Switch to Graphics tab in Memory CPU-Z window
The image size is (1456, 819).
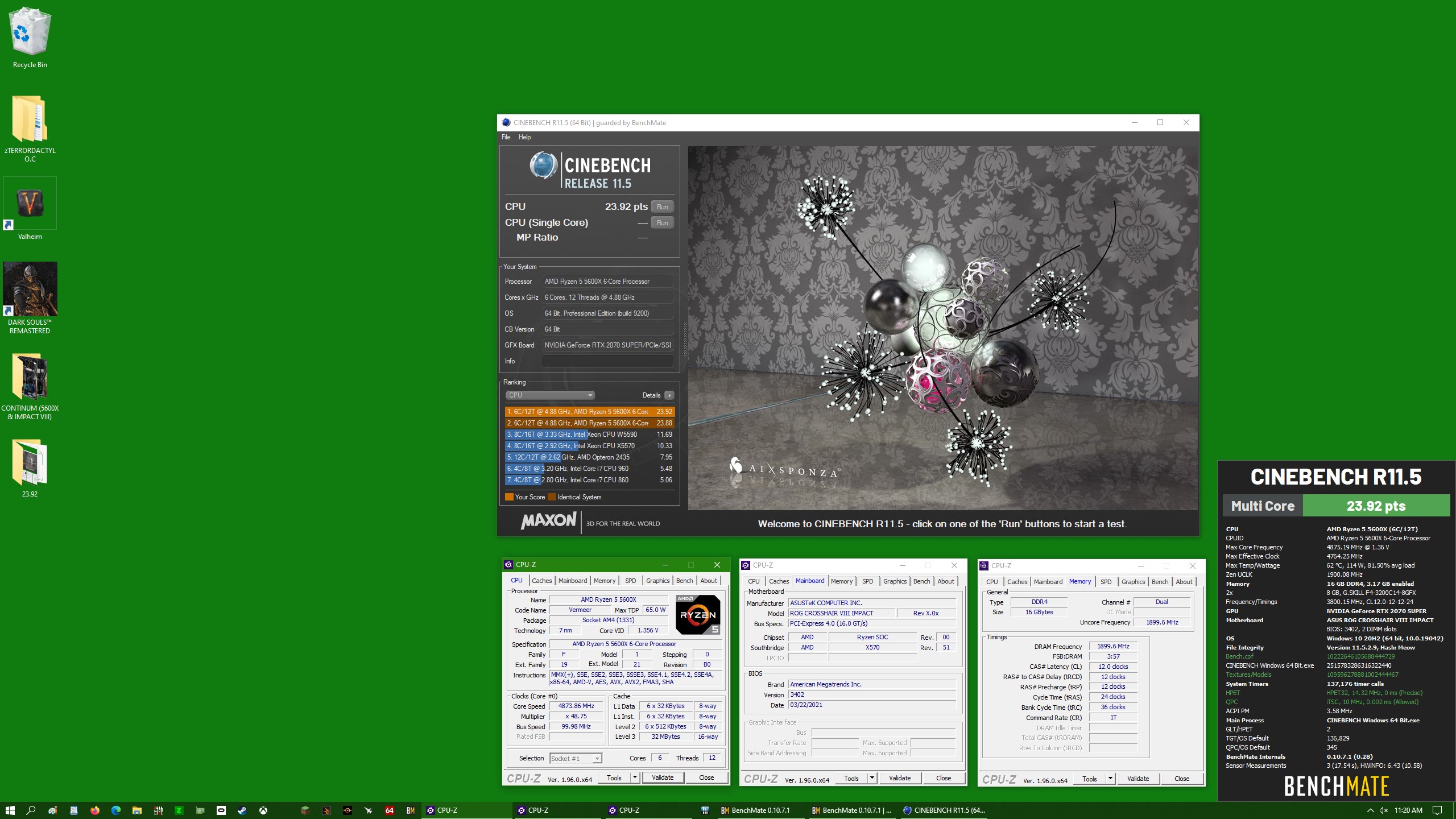(1133, 582)
